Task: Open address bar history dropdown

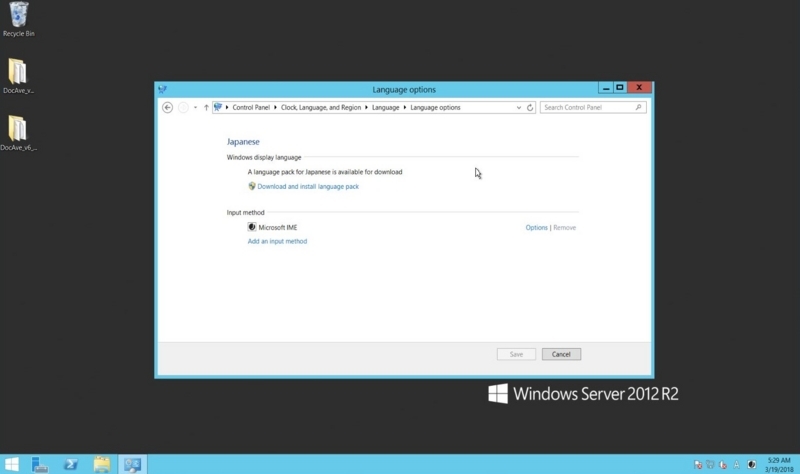Action: point(518,108)
